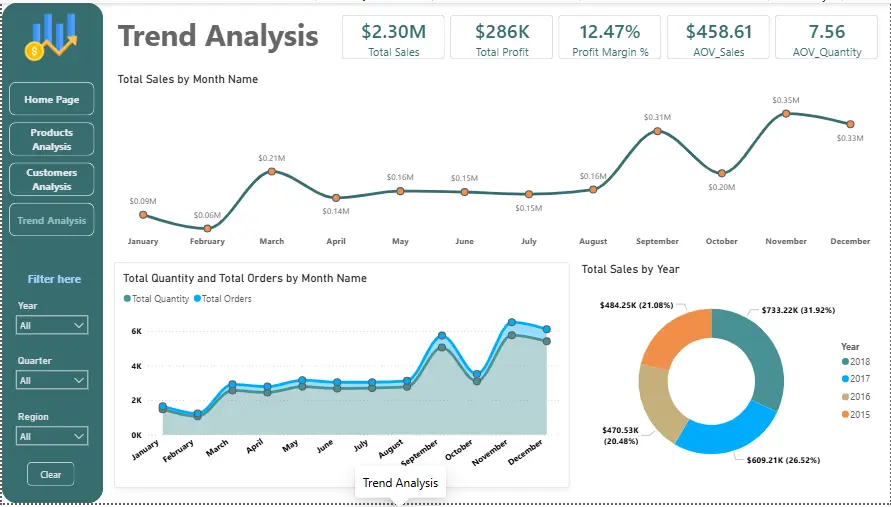Select 2018 in the Year legend
The width and height of the screenshot is (891, 507).
pos(856,361)
